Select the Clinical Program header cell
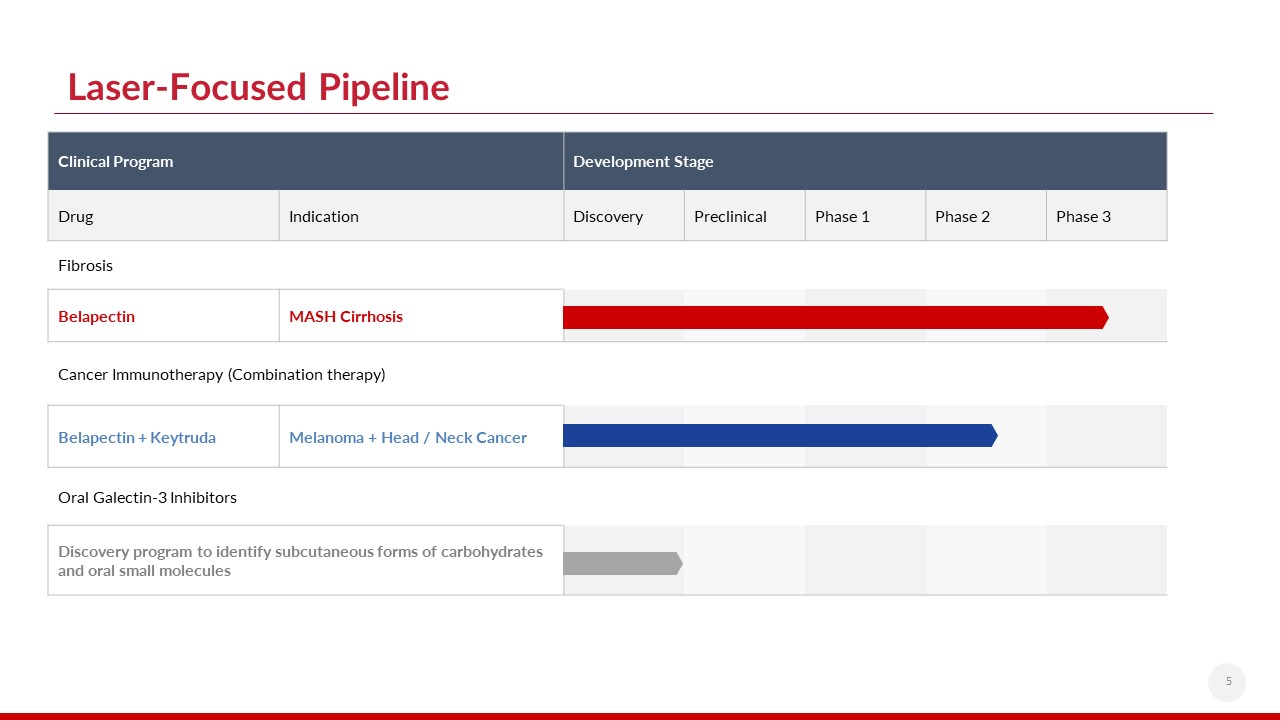 point(305,161)
